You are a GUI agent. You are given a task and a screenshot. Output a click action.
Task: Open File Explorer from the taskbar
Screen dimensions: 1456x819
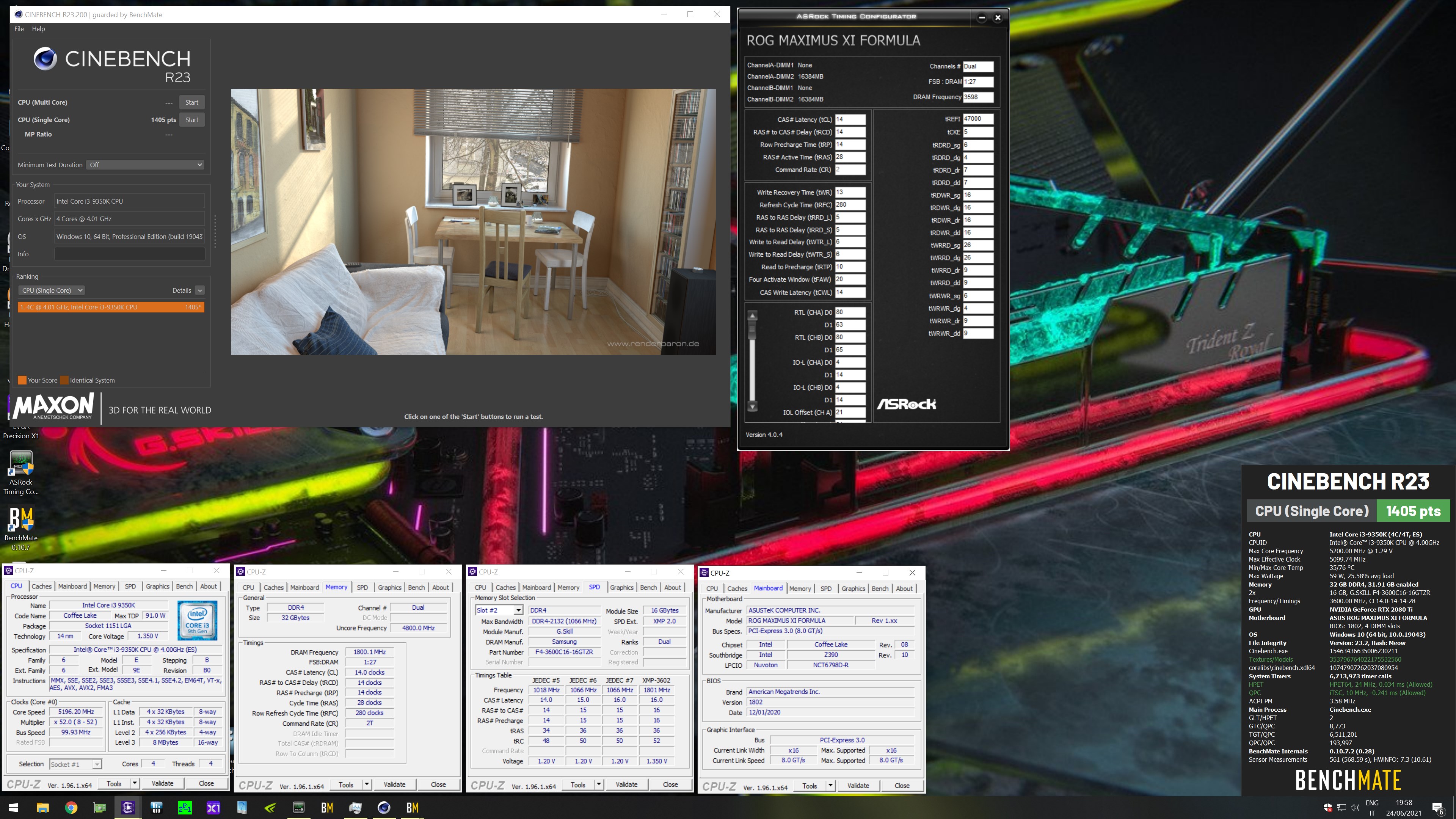[42, 808]
